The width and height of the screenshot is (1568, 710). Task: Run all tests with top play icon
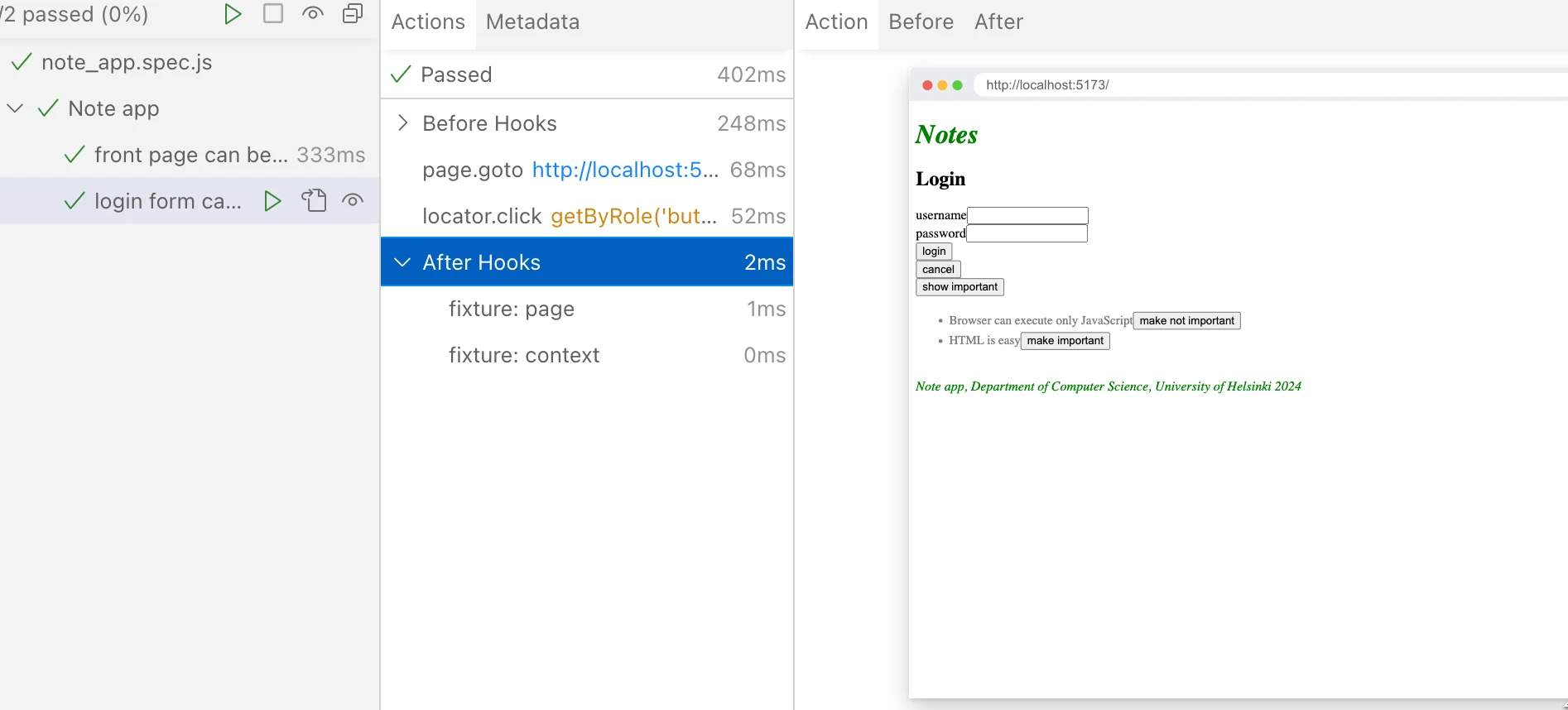[233, 14]
